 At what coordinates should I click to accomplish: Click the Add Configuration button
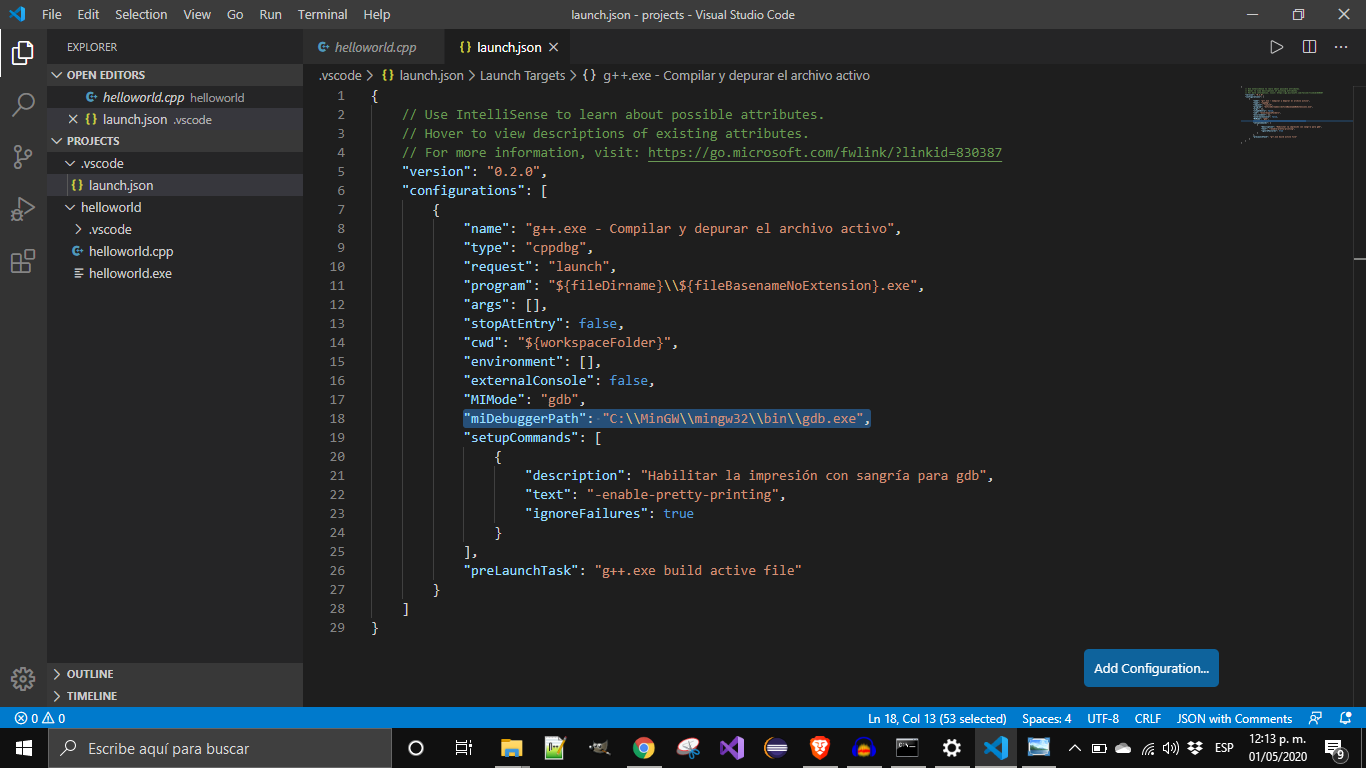coord(1150,668)
